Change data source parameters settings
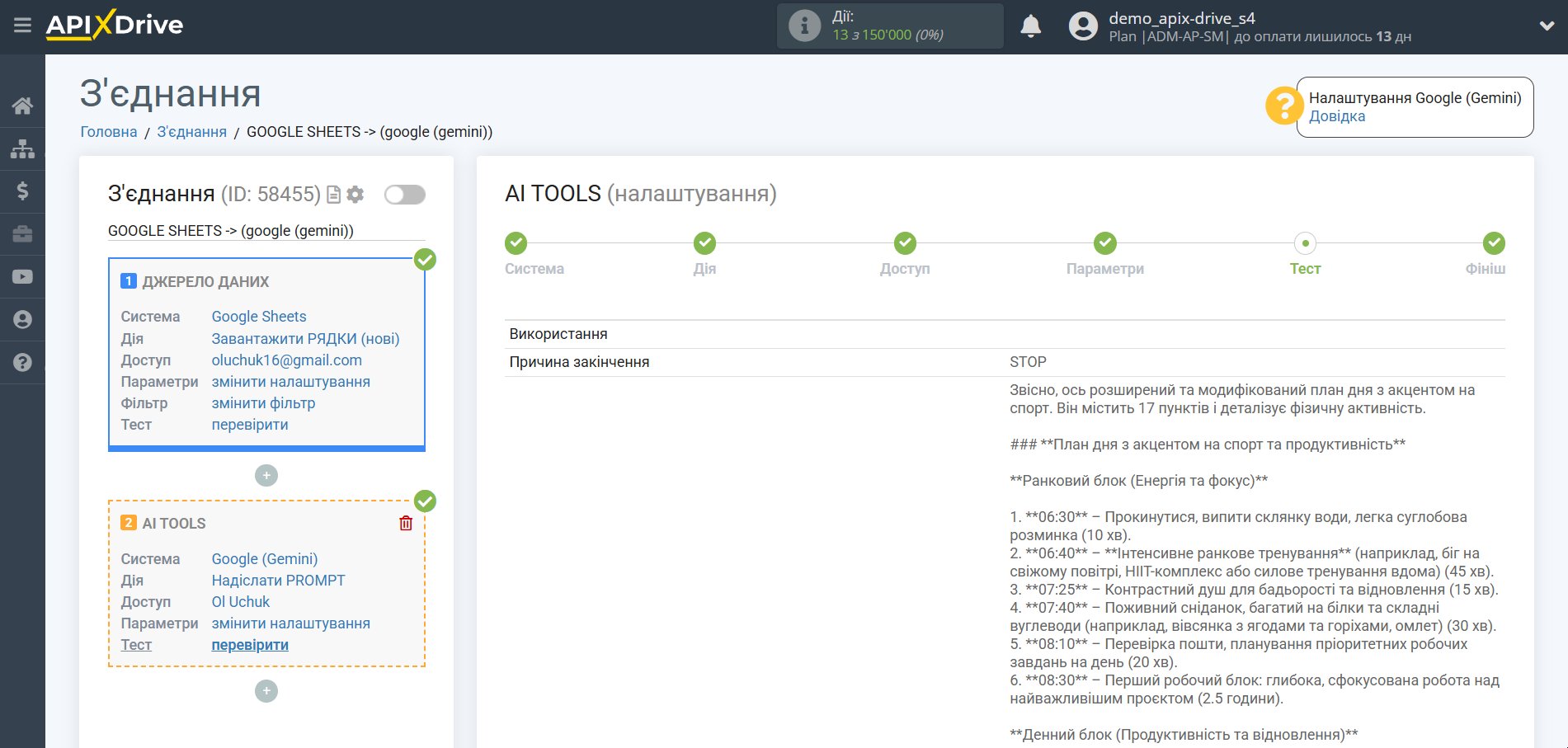1568x748 pixels. [291, 382]
